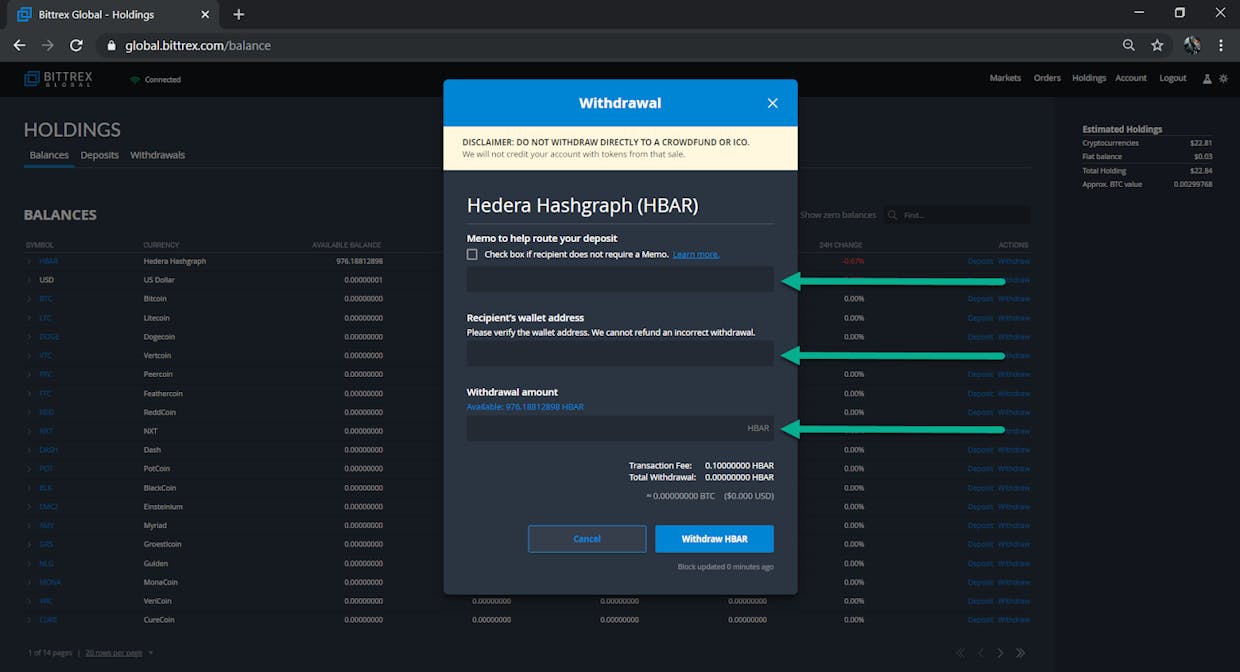Click the Cancel button in dialog
The image size is (1240, 672).
(x=587, y=539)
